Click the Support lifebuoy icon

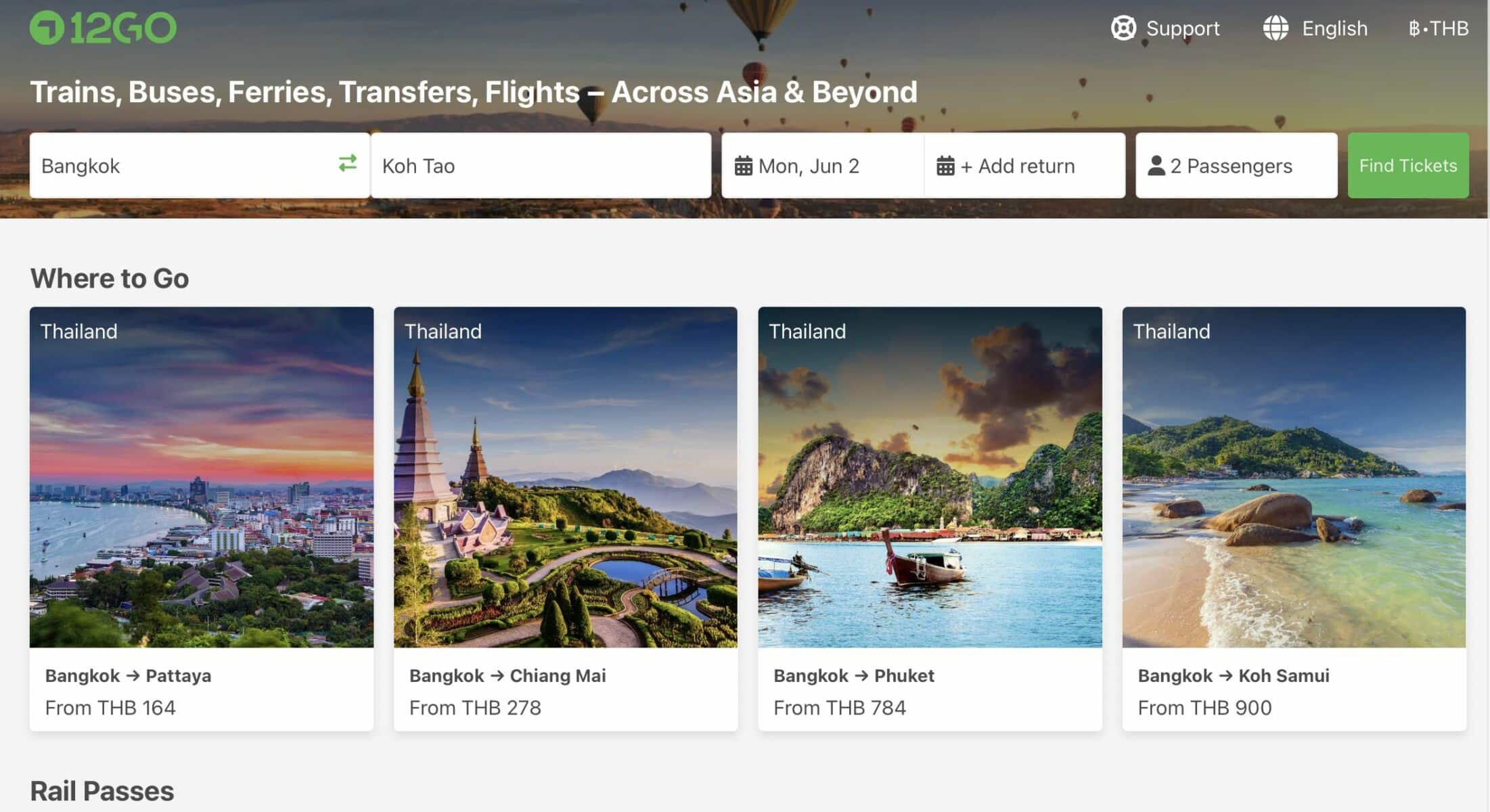click(x=1123, y=28)
